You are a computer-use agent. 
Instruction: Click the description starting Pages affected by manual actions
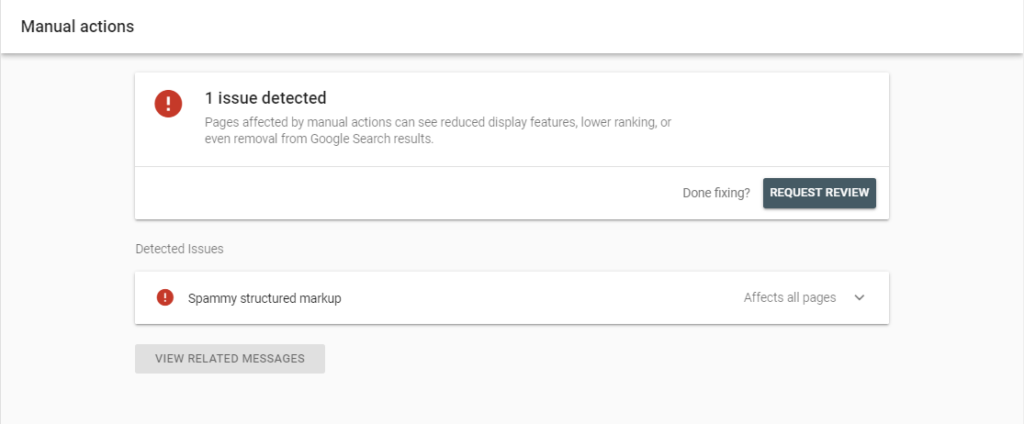pos(438,131)
